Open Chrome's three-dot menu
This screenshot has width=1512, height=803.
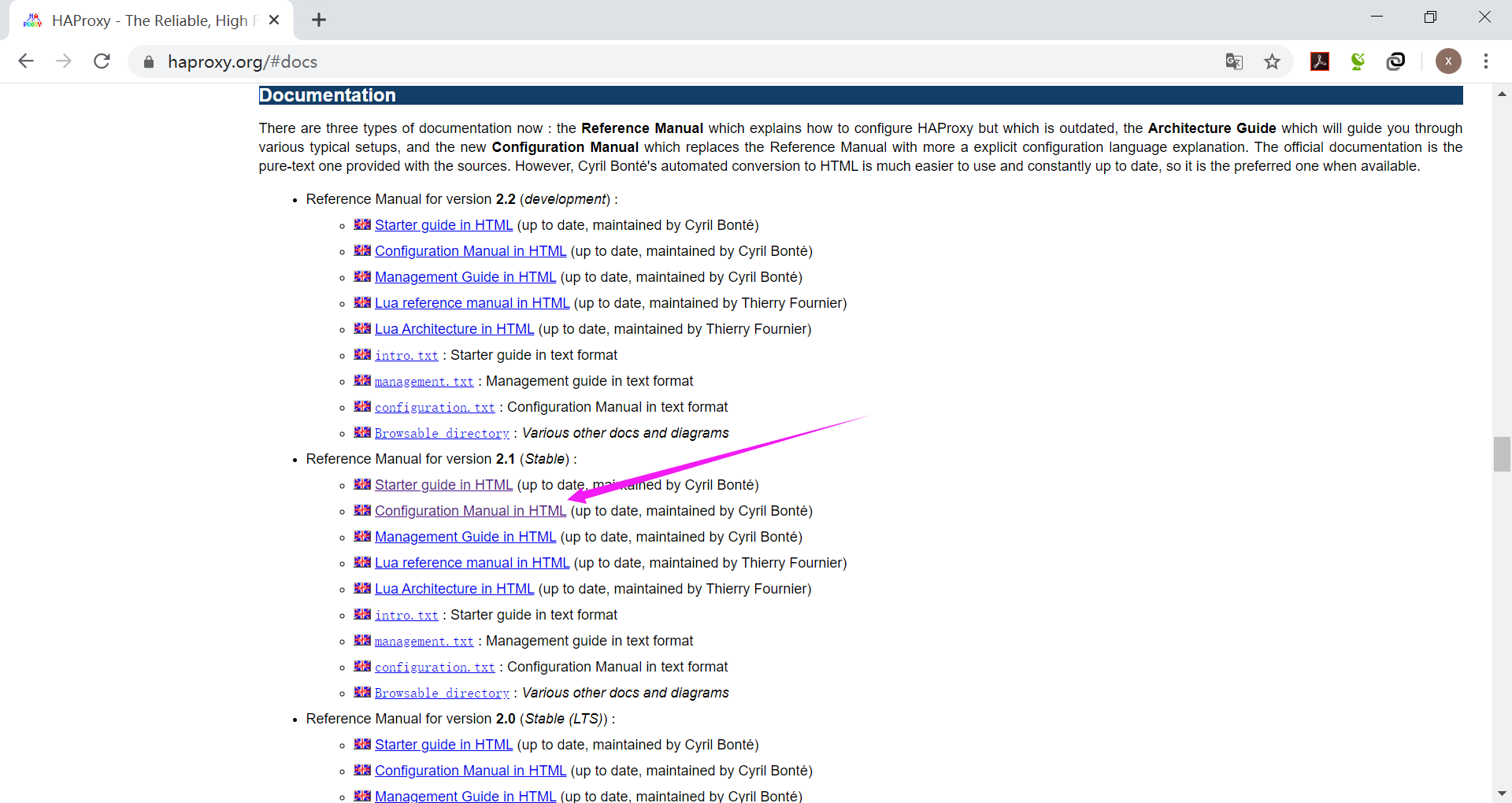tap(1486, 61)
